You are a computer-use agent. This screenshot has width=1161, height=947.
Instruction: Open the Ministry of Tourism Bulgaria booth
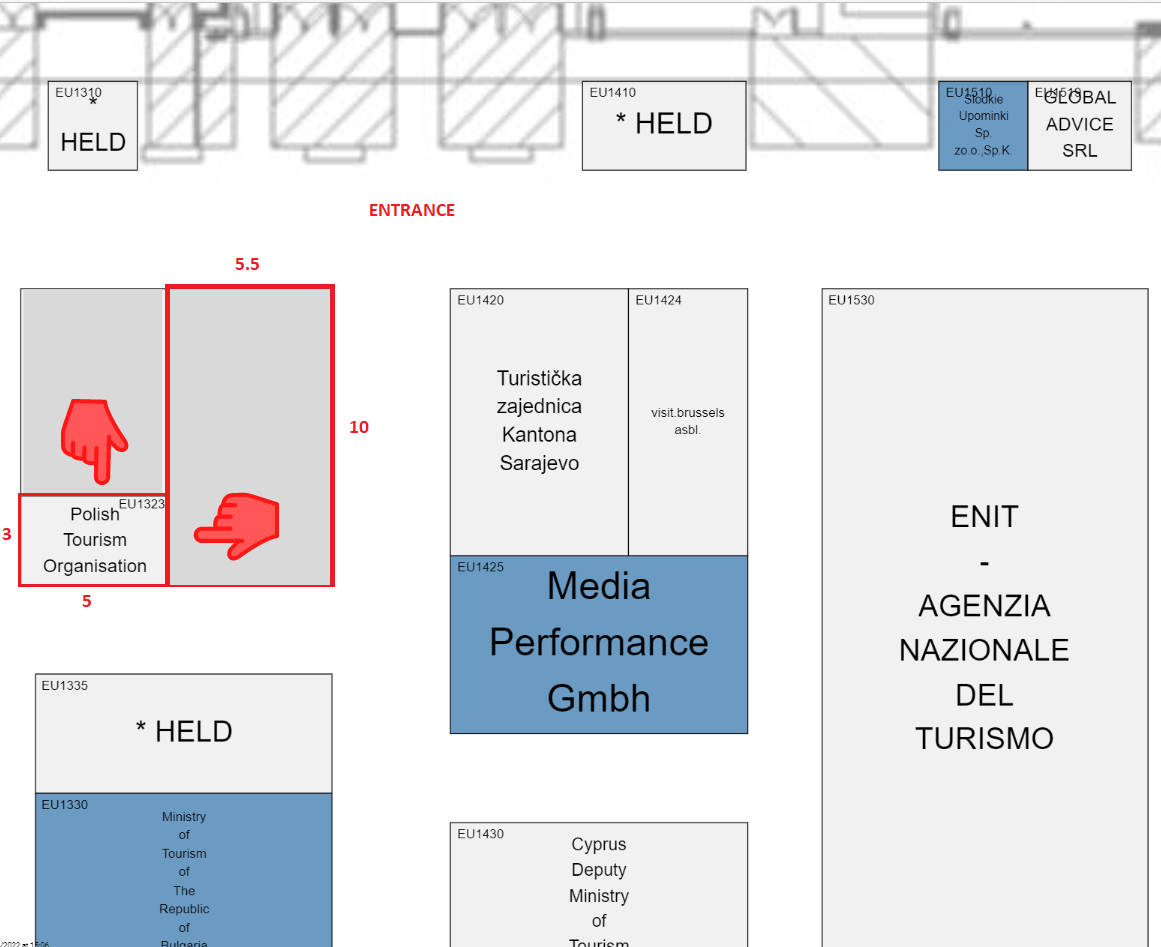[x=184, y=870]
